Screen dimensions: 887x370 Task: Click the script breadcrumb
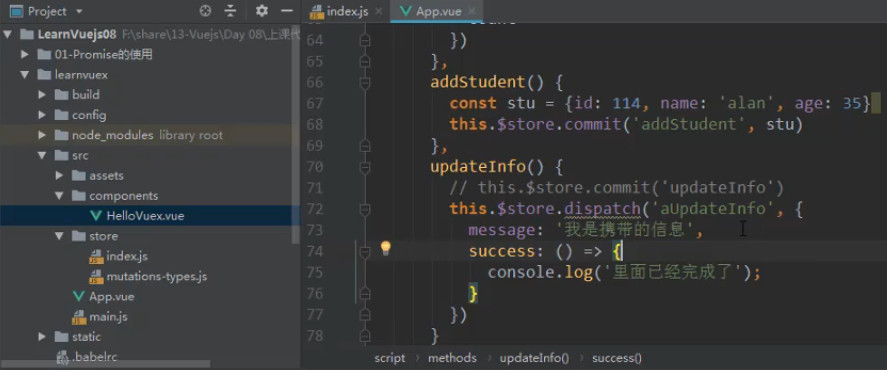(x=390, y=358)
